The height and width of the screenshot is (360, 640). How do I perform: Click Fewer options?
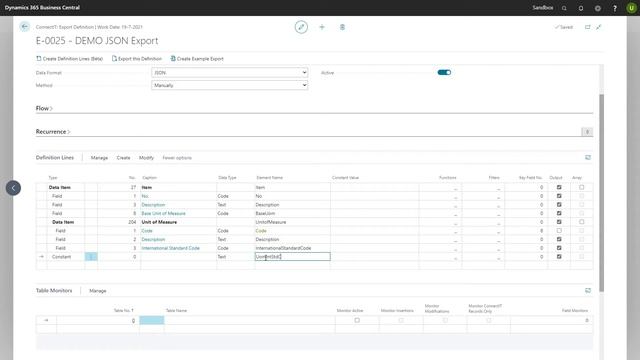coord(177,158)
